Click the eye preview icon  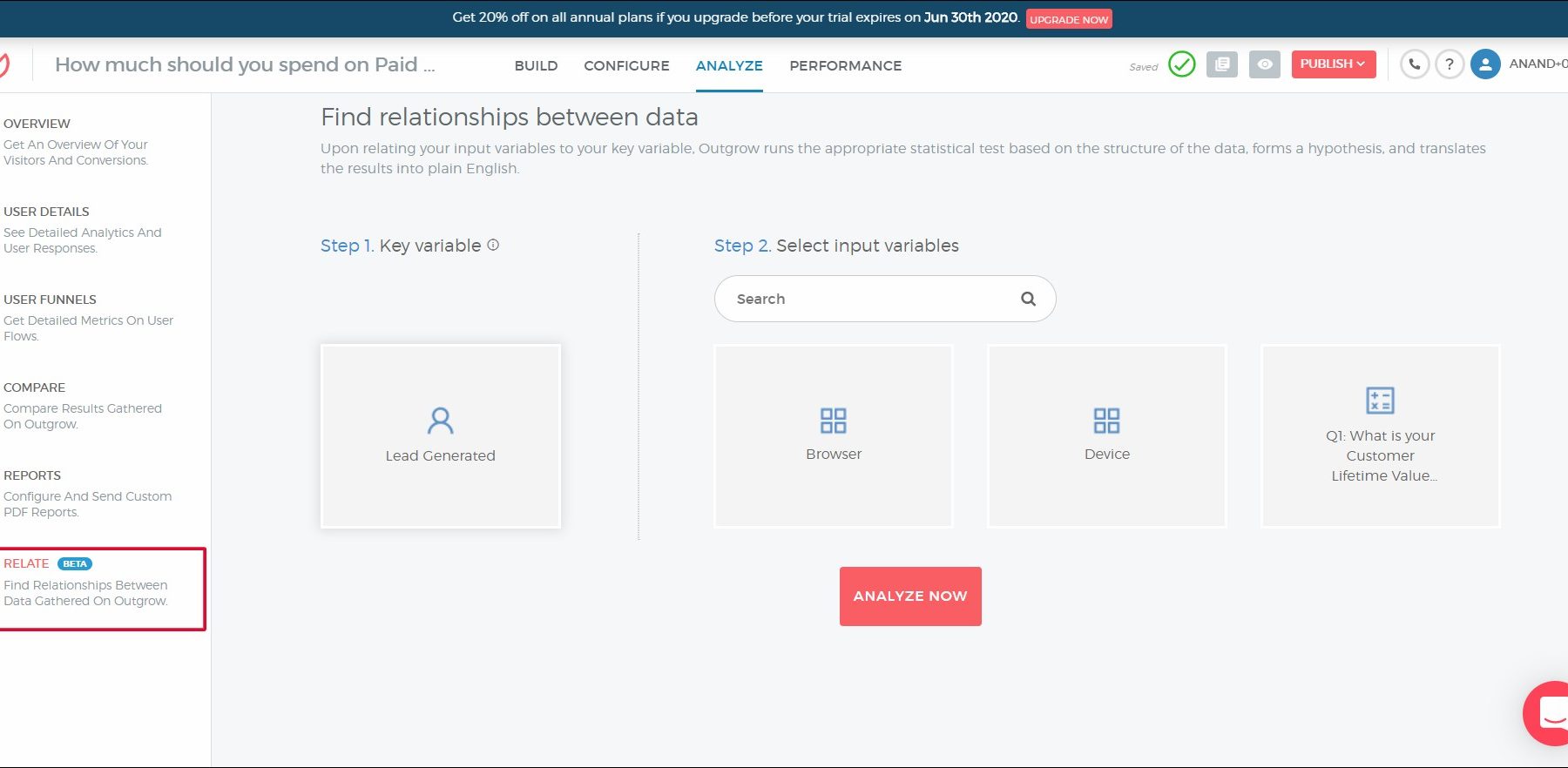1264,64
